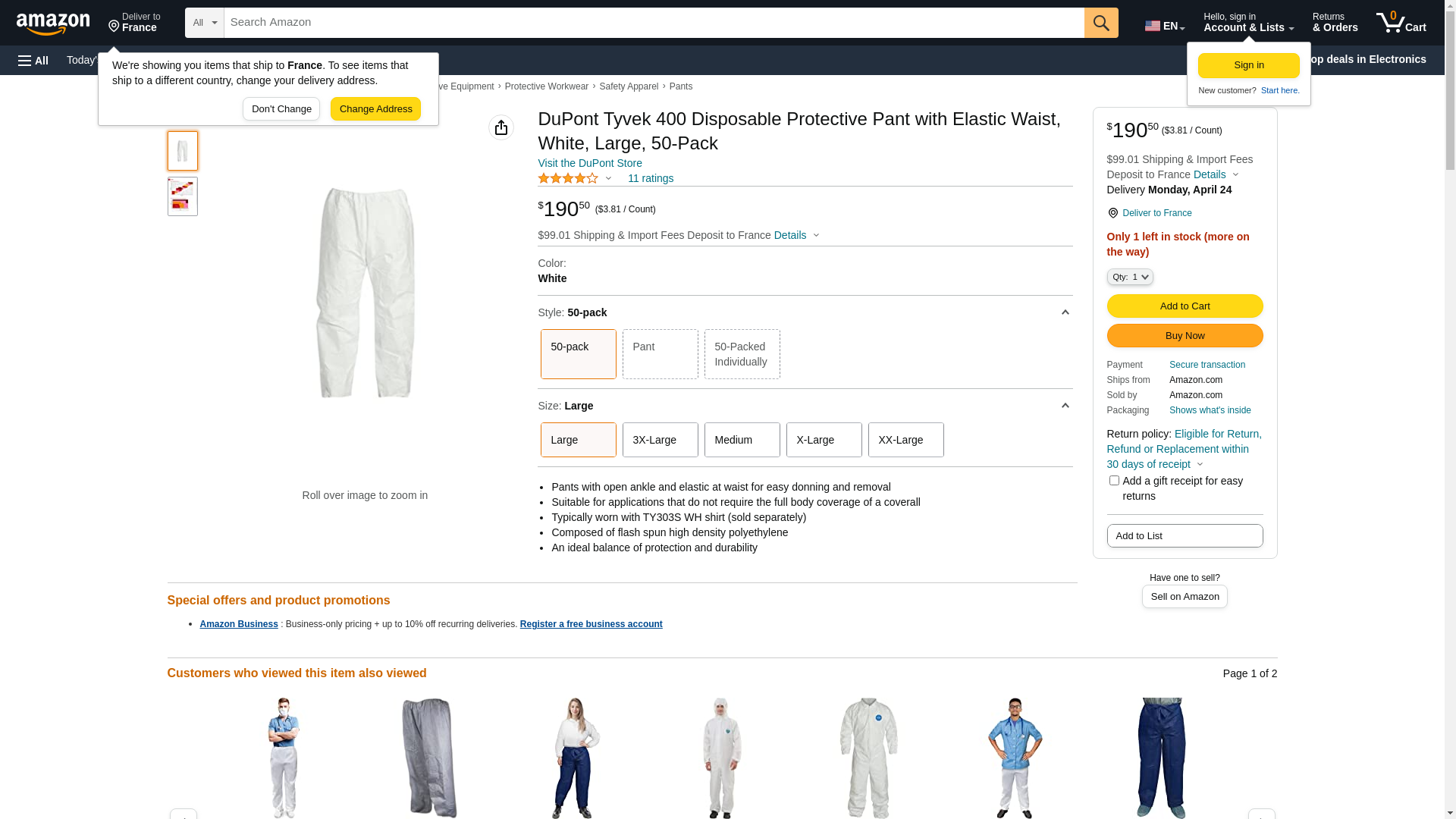Click the star rating icon
Image resolution: width=1456 pixels, height=819 pixels.
568,178
